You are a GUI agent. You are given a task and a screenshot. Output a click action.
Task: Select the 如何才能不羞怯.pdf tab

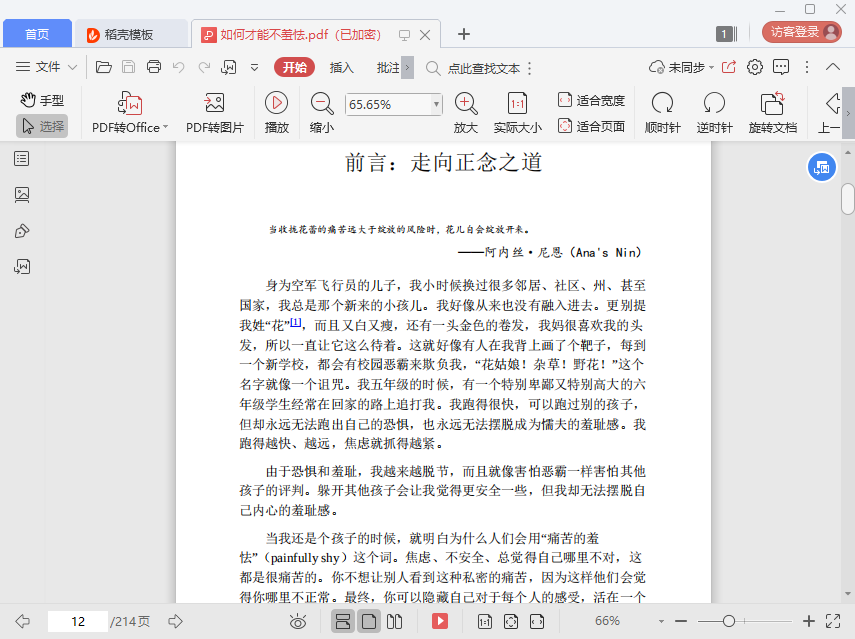[299, 35]
